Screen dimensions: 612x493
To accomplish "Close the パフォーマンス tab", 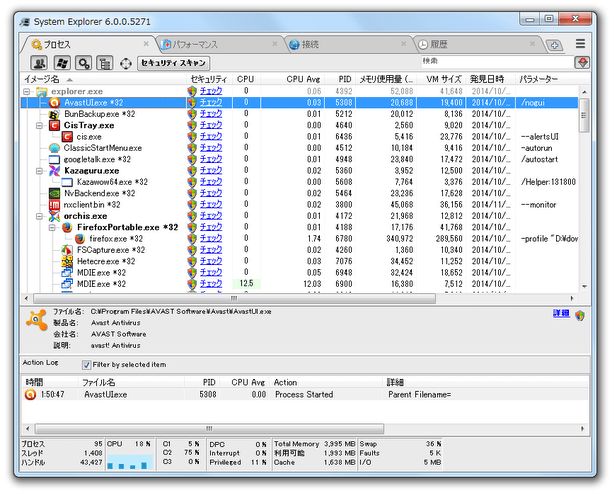I will pos(275,44).
